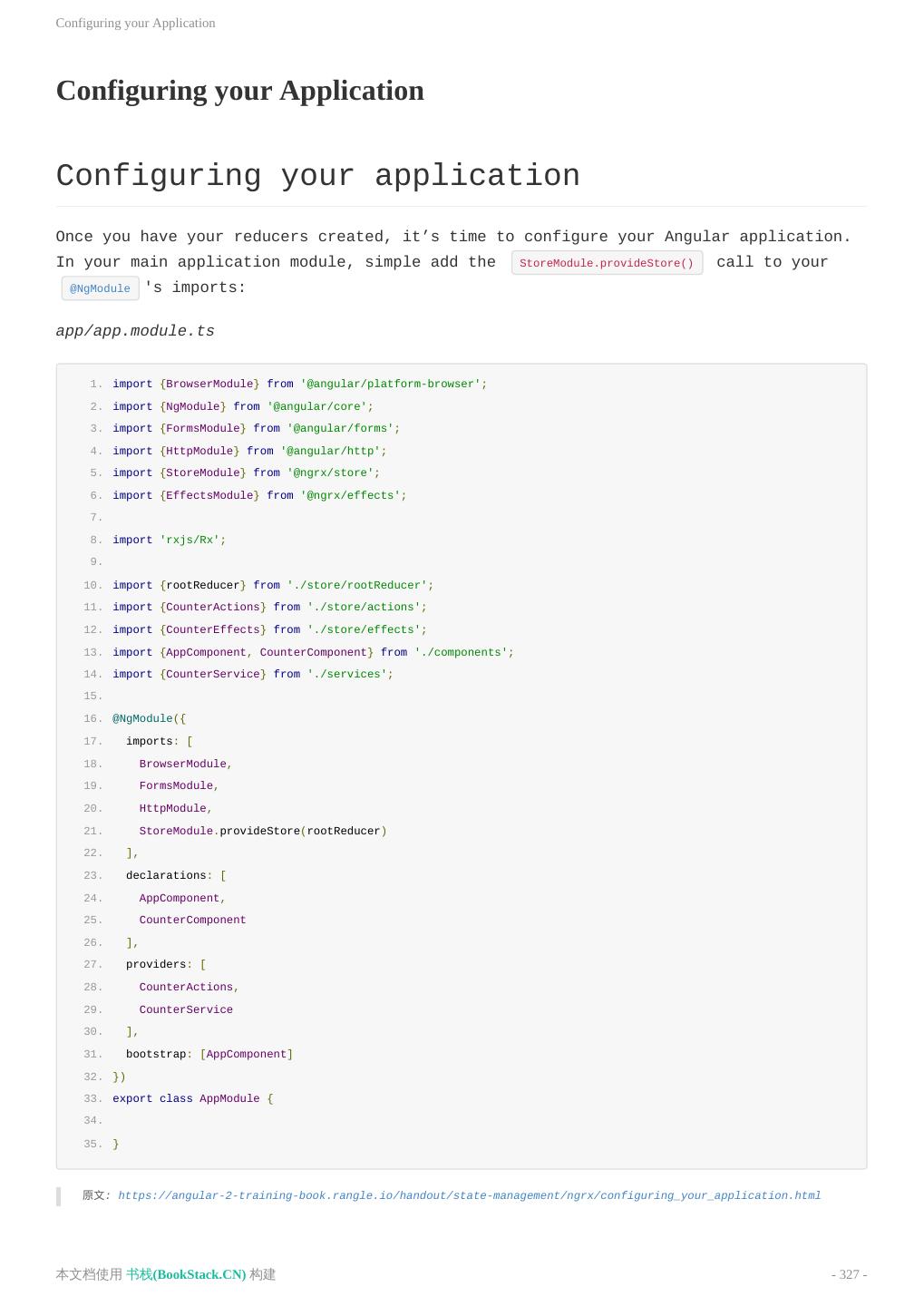Screen dimensions: 924x1306
Task: Click the page number 327 in footer
Action: click(849, 1274)
